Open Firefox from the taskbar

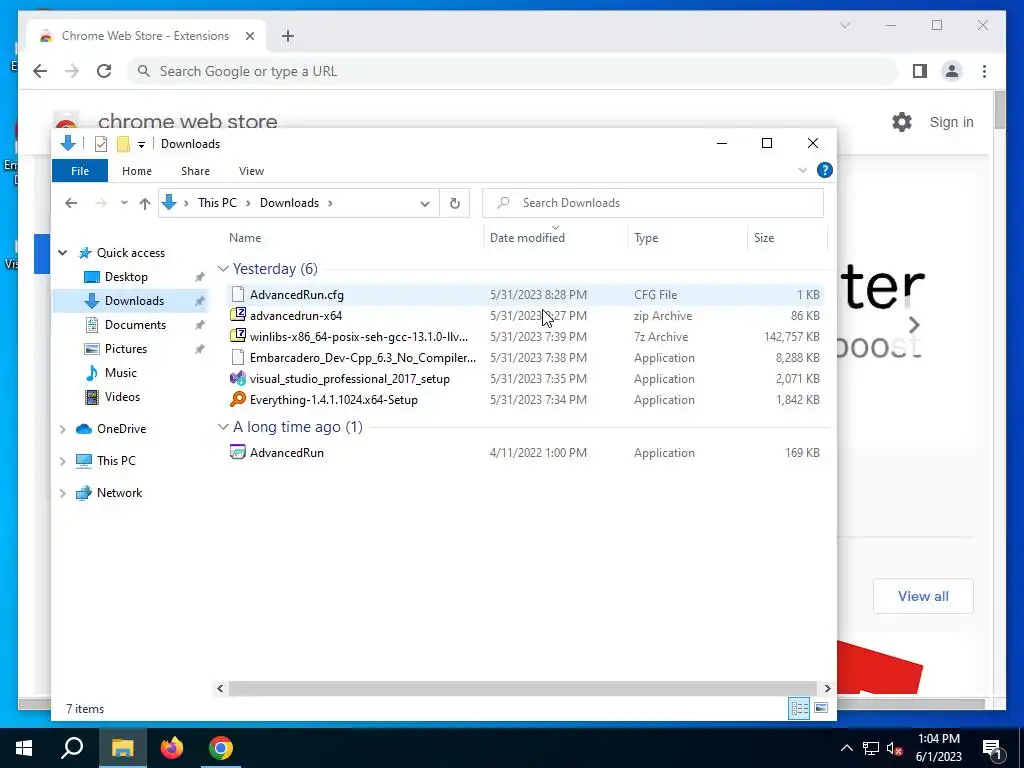172,748
